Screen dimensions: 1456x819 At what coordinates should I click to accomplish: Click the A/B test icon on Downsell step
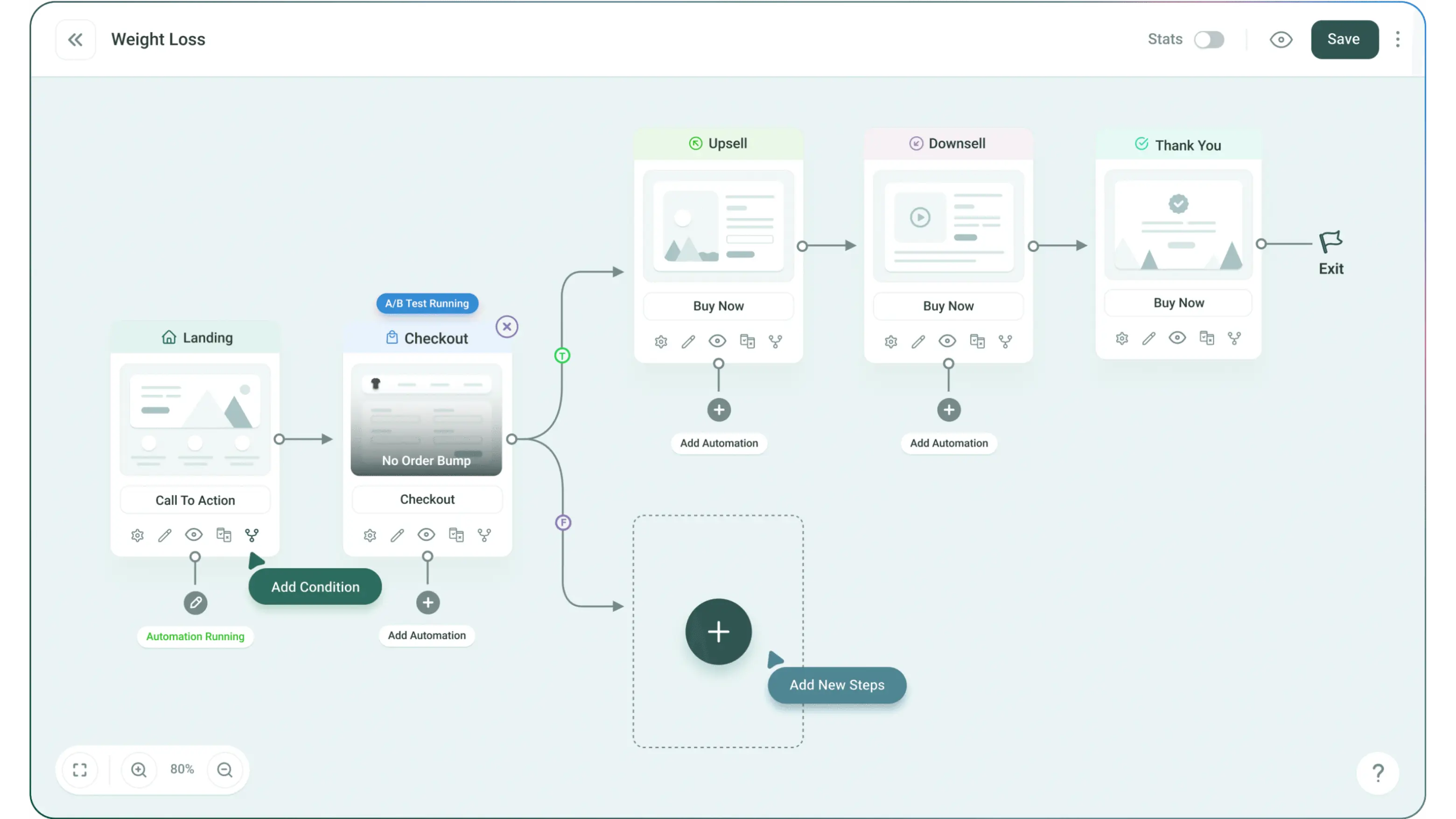[977, 342]
